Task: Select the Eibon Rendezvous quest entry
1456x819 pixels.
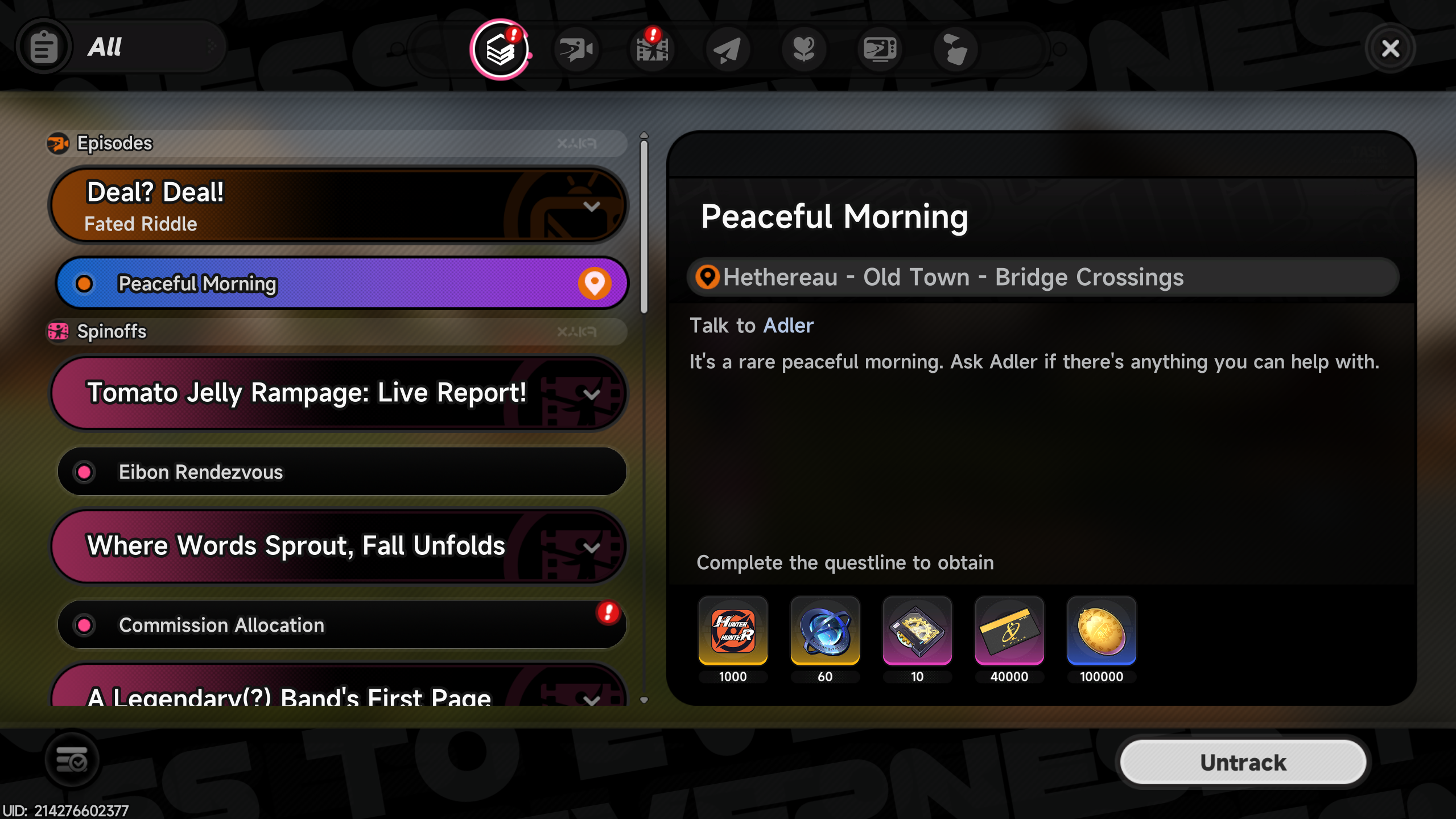Action: 342,472
